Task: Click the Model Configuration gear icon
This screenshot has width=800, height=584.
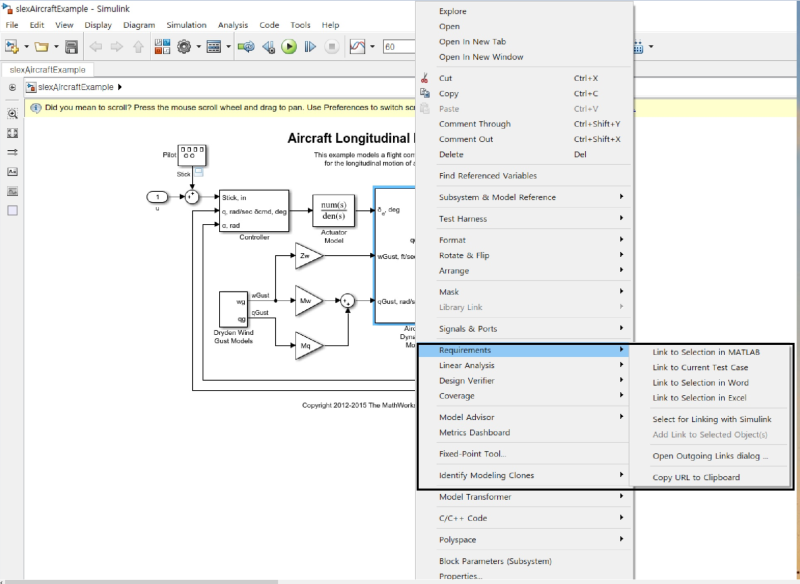Action: pos(184,46)
